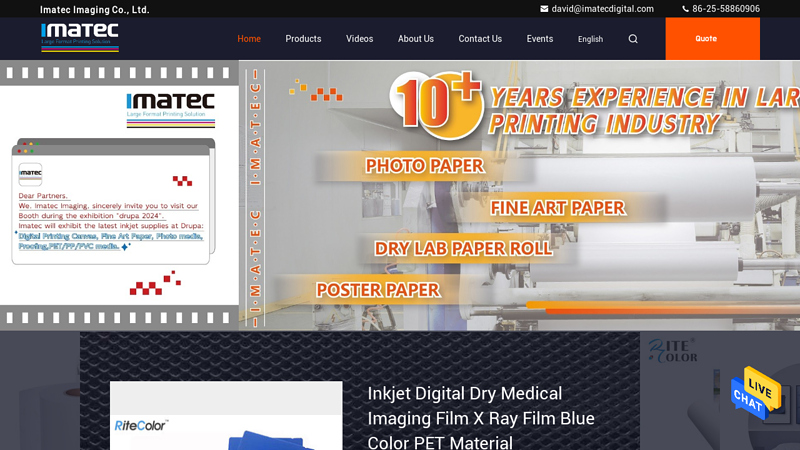This screenshot has height=450, width=800.
Task: Click the 10+ years experience badge
Action: (438, 105)
